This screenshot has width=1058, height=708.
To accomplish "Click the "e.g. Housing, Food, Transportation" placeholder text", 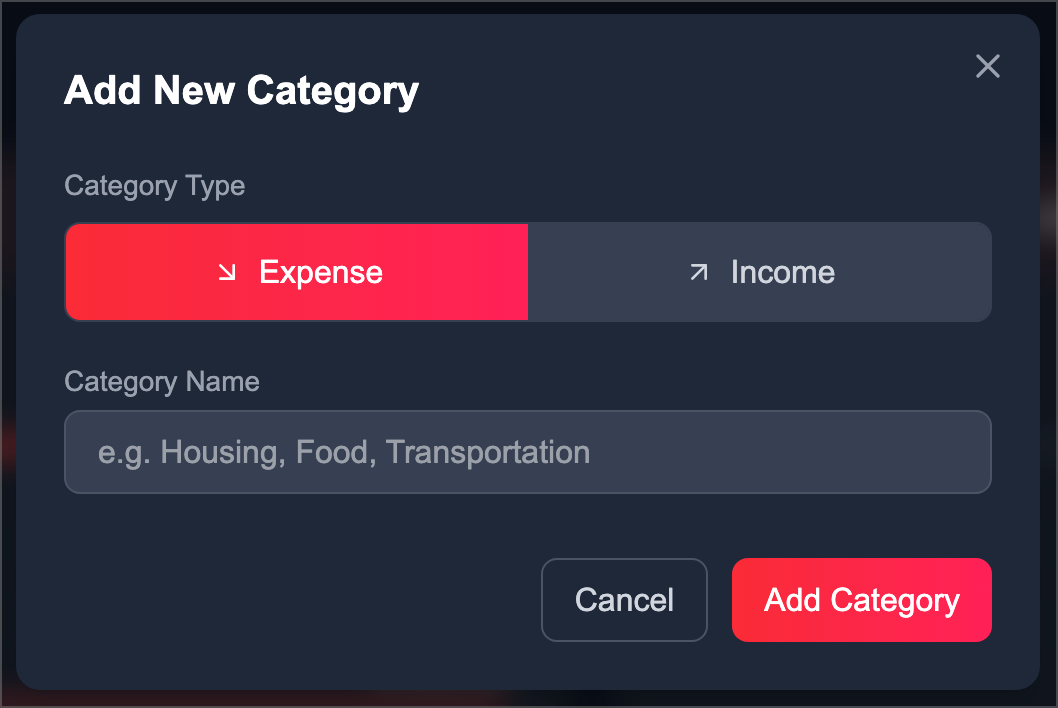I will [344, 452].
